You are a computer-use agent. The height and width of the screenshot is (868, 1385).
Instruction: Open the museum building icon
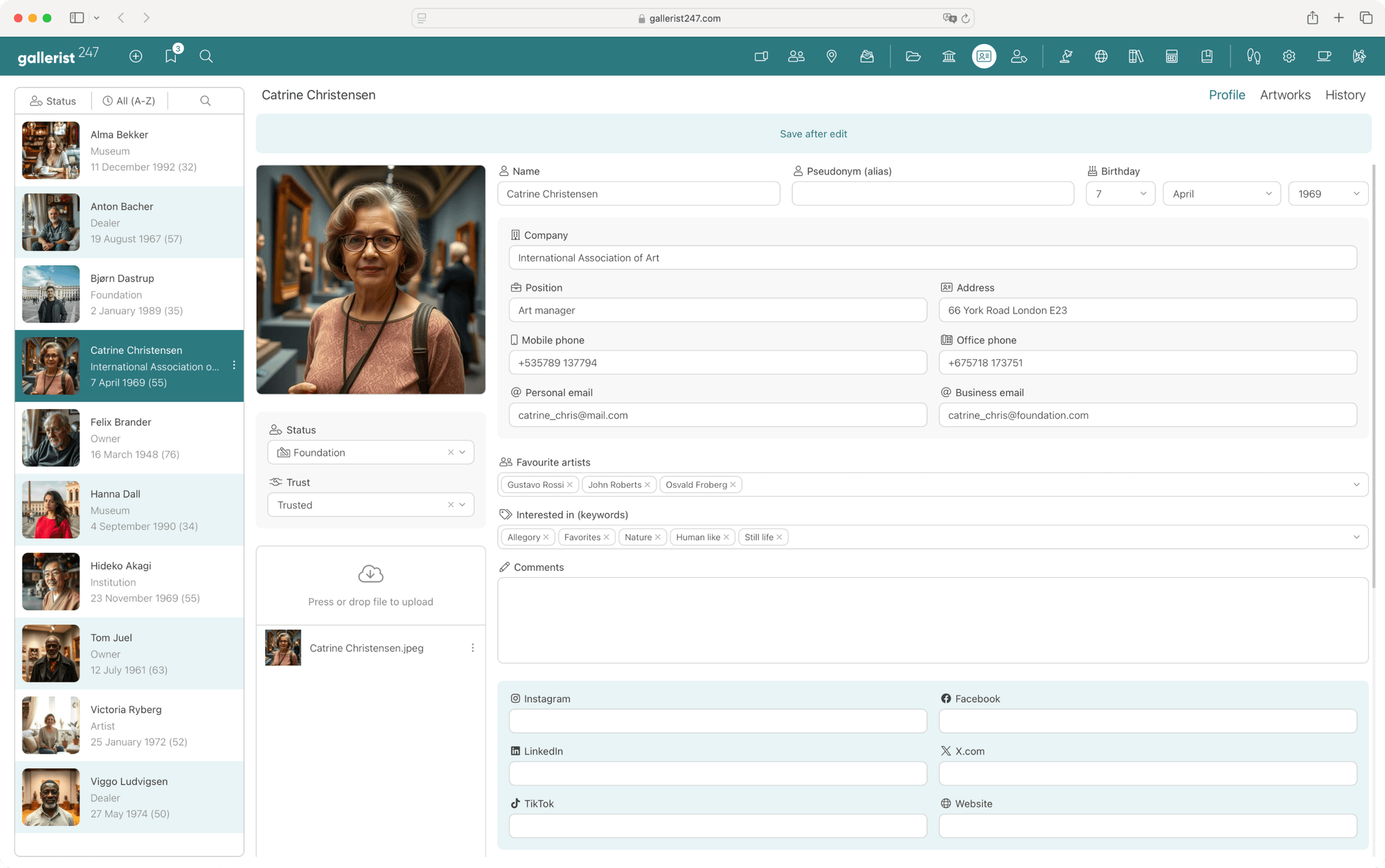tap(949, 56)
